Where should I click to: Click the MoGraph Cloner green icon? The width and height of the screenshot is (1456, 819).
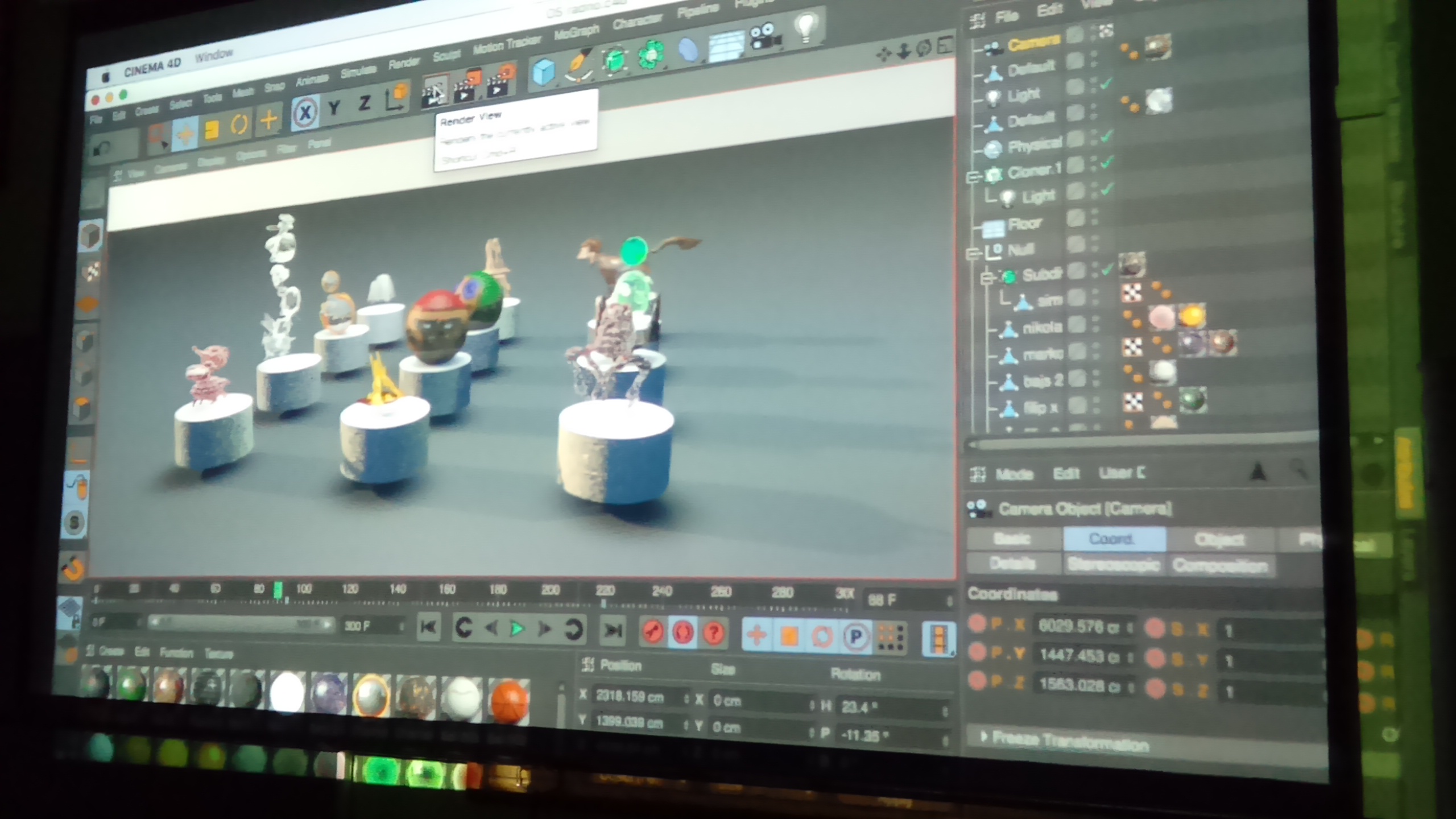pyautogui.click(x=650, y=55)
